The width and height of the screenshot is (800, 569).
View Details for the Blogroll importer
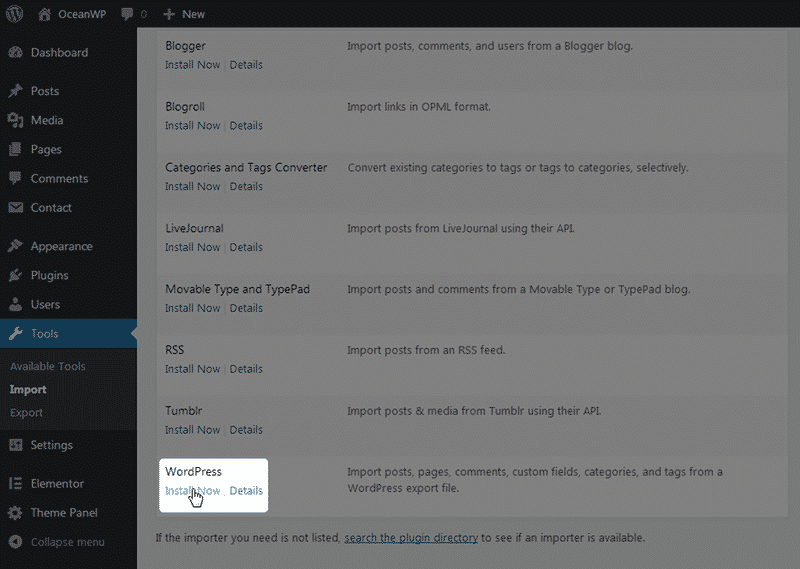tap(246, 126)
